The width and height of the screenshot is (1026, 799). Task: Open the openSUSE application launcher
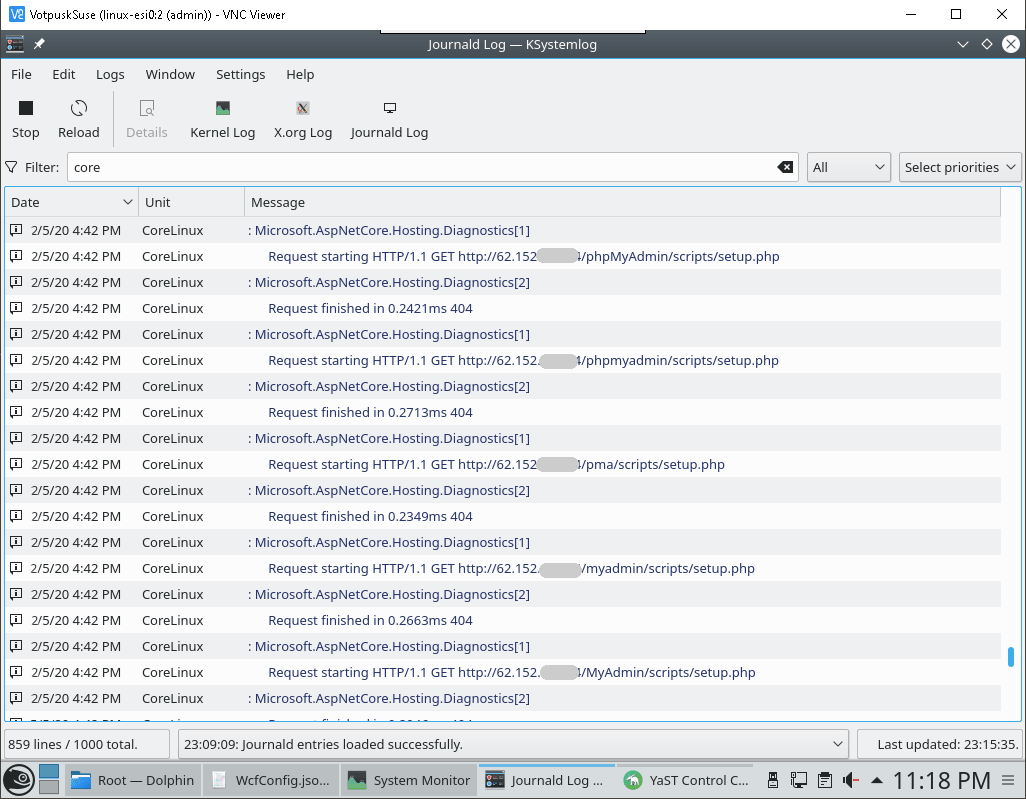click(x=19, y=780)
